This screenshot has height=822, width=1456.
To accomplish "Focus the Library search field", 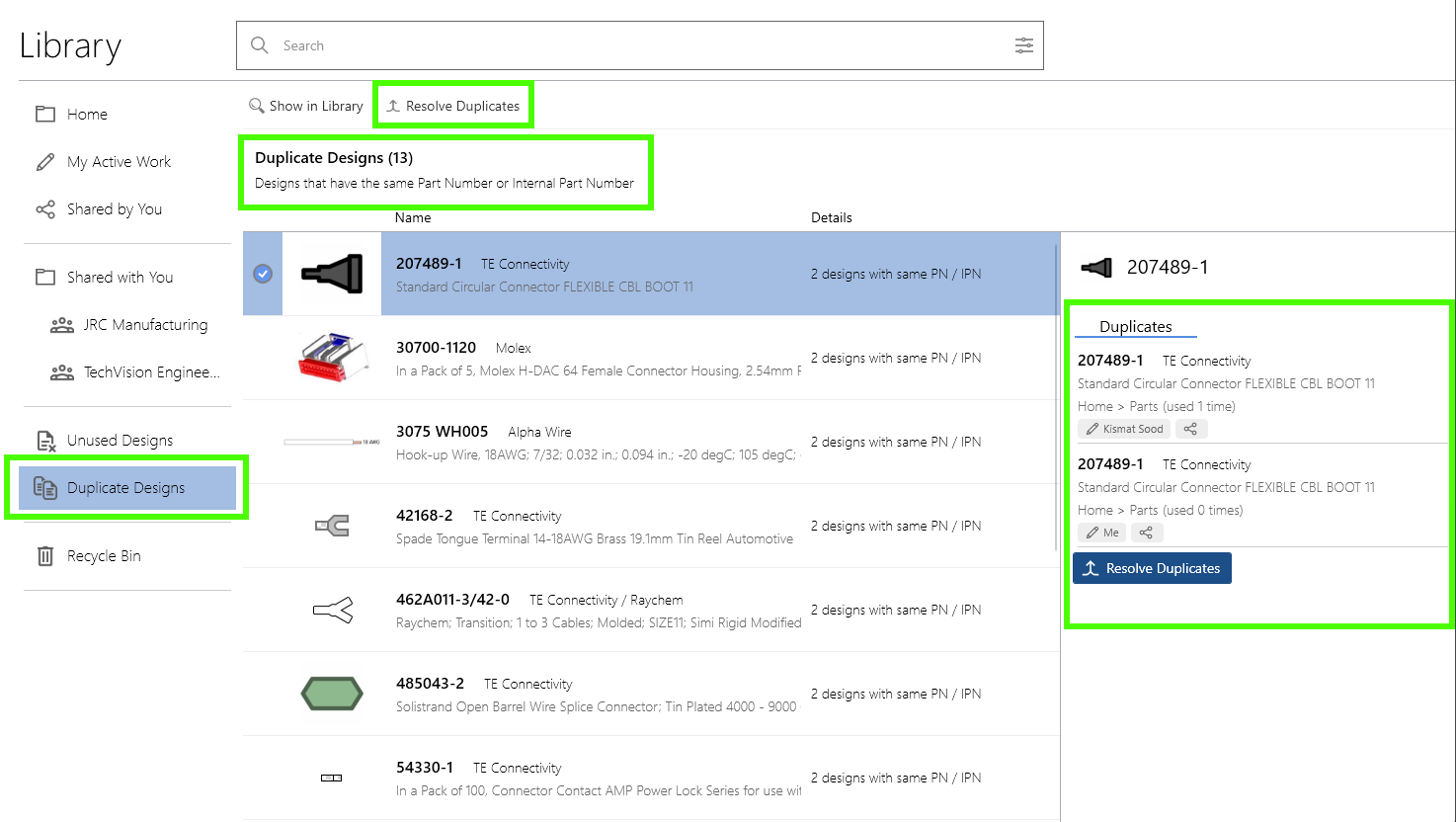I will 640,45.
